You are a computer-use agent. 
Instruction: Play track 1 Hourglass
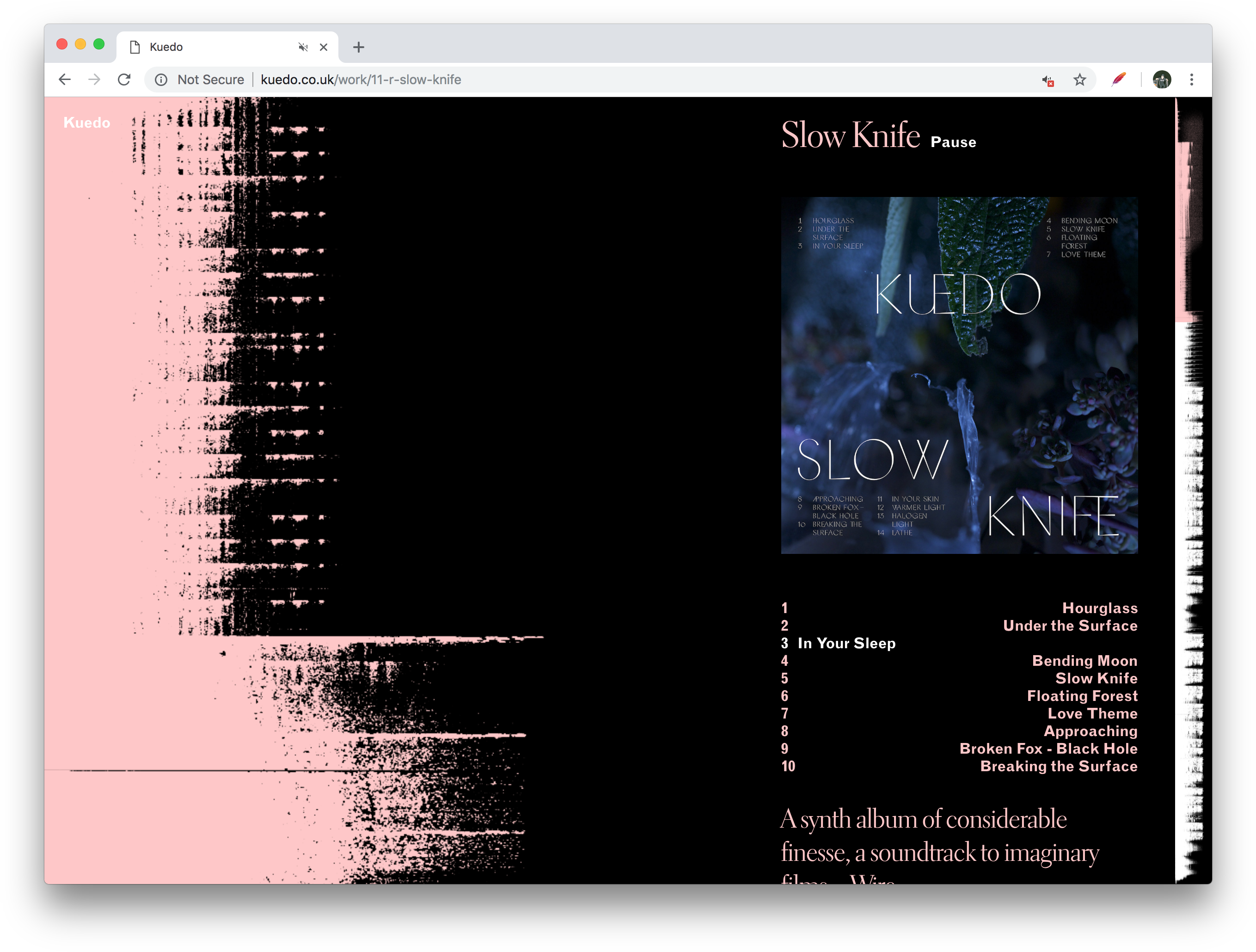pos(959,608)
